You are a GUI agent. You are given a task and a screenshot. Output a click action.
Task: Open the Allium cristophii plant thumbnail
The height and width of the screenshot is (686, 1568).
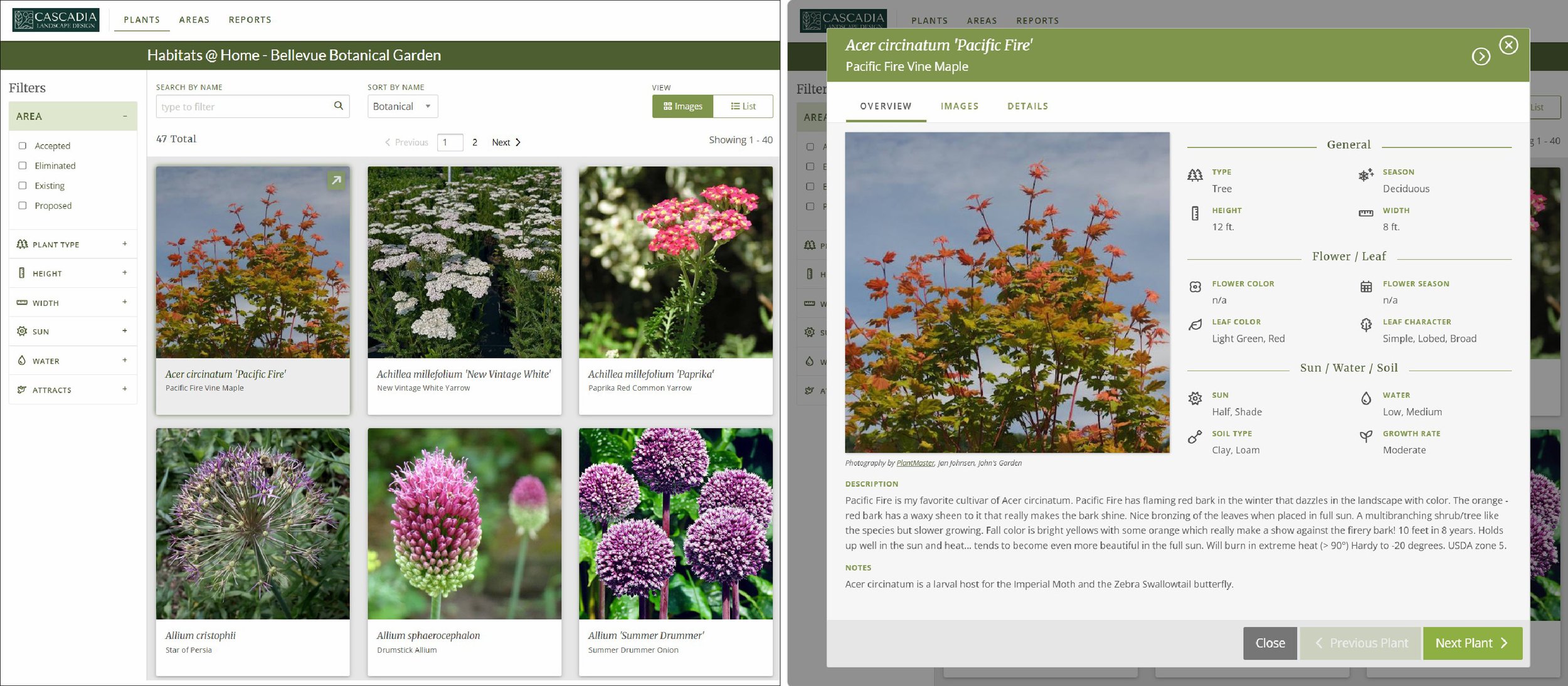(253, 524)
